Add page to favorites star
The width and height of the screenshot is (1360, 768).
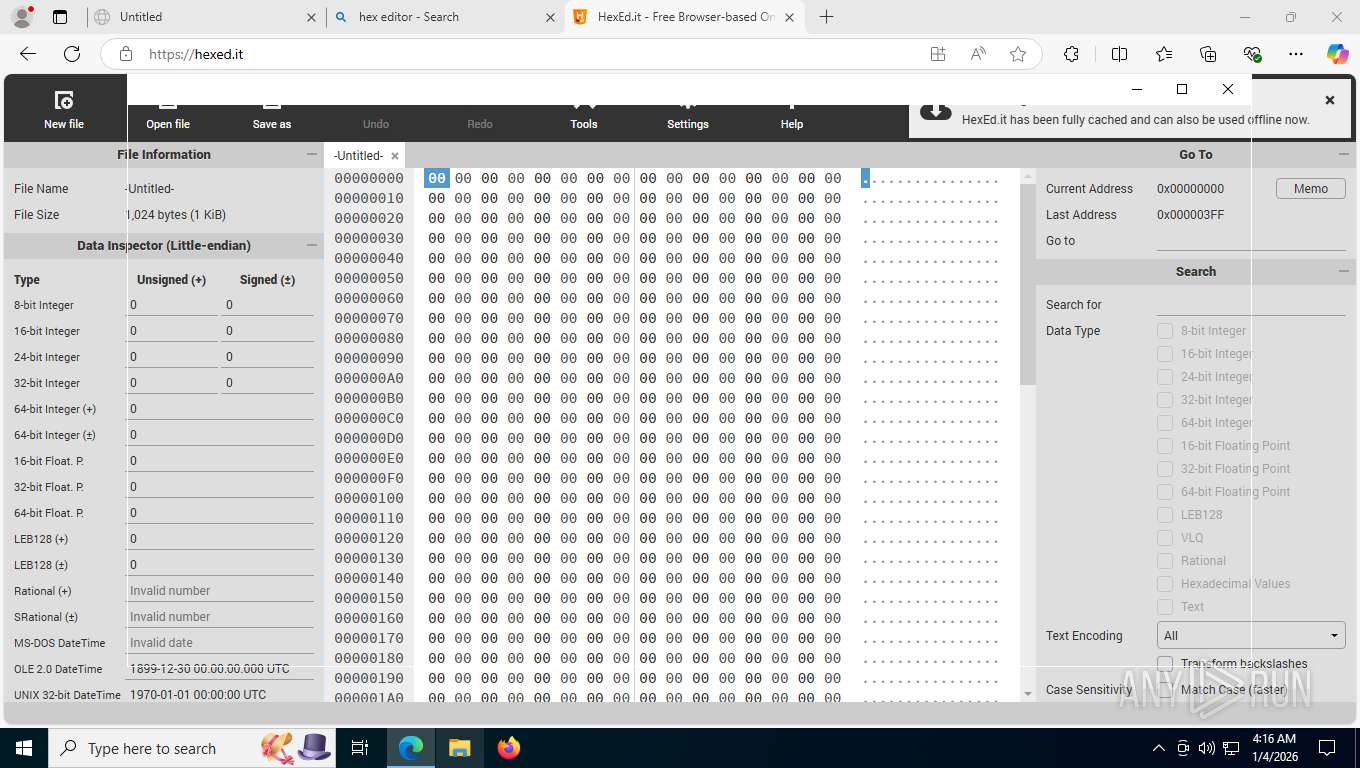pyautogui.click(x=1018, y=54)
